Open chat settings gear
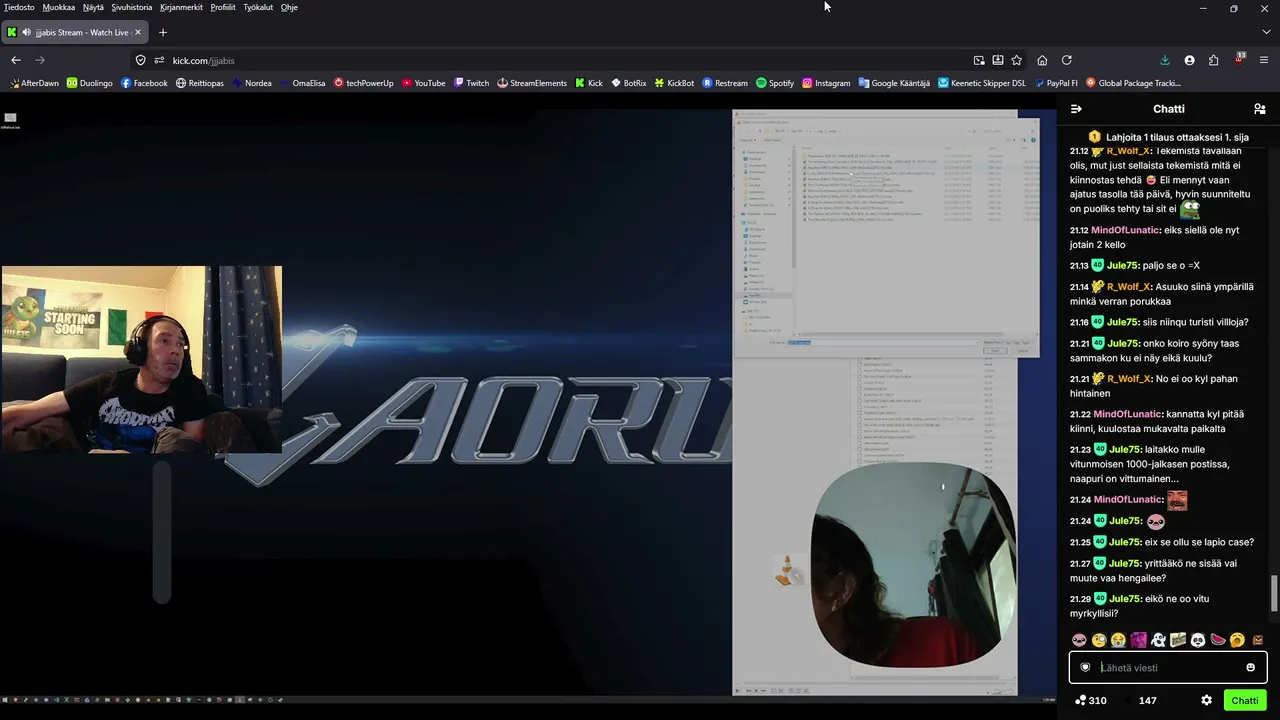This screenshot has width=1280, height=720. [1207, 700]
